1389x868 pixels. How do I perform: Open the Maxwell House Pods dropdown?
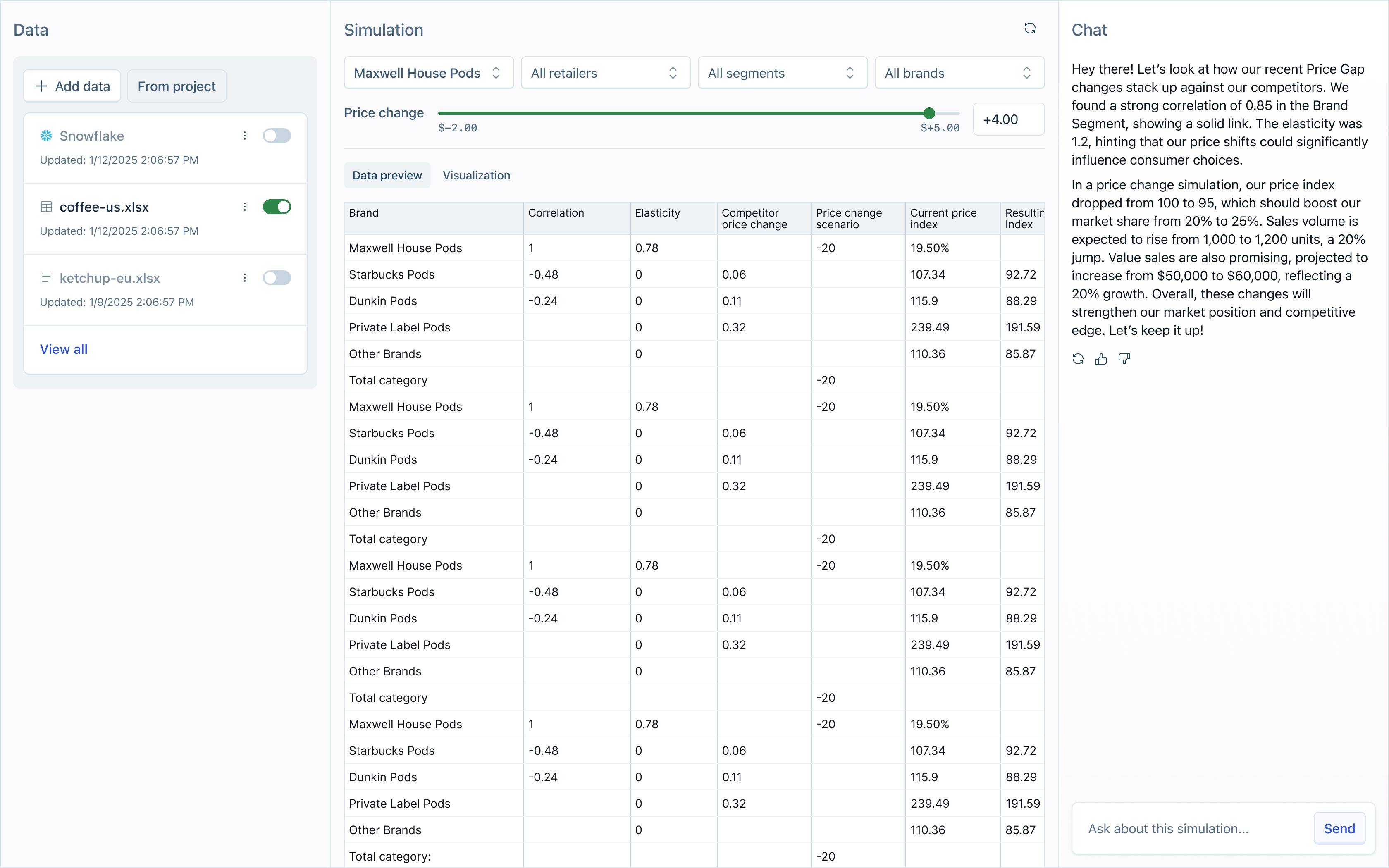coord(428,73)
